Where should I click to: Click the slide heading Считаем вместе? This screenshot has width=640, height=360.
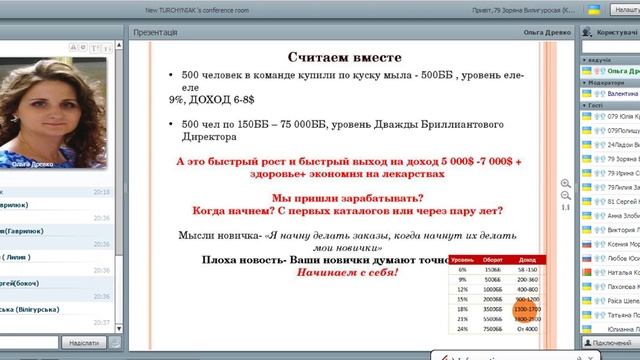[344, 57]
